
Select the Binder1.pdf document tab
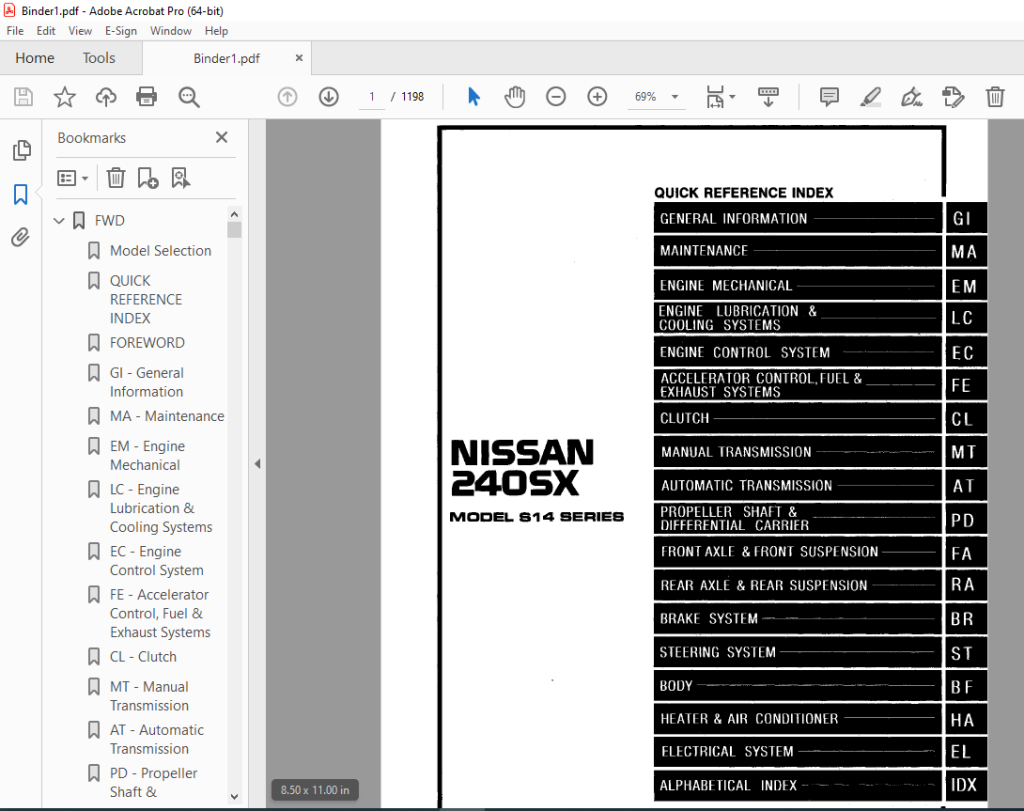tap(226, 58)
